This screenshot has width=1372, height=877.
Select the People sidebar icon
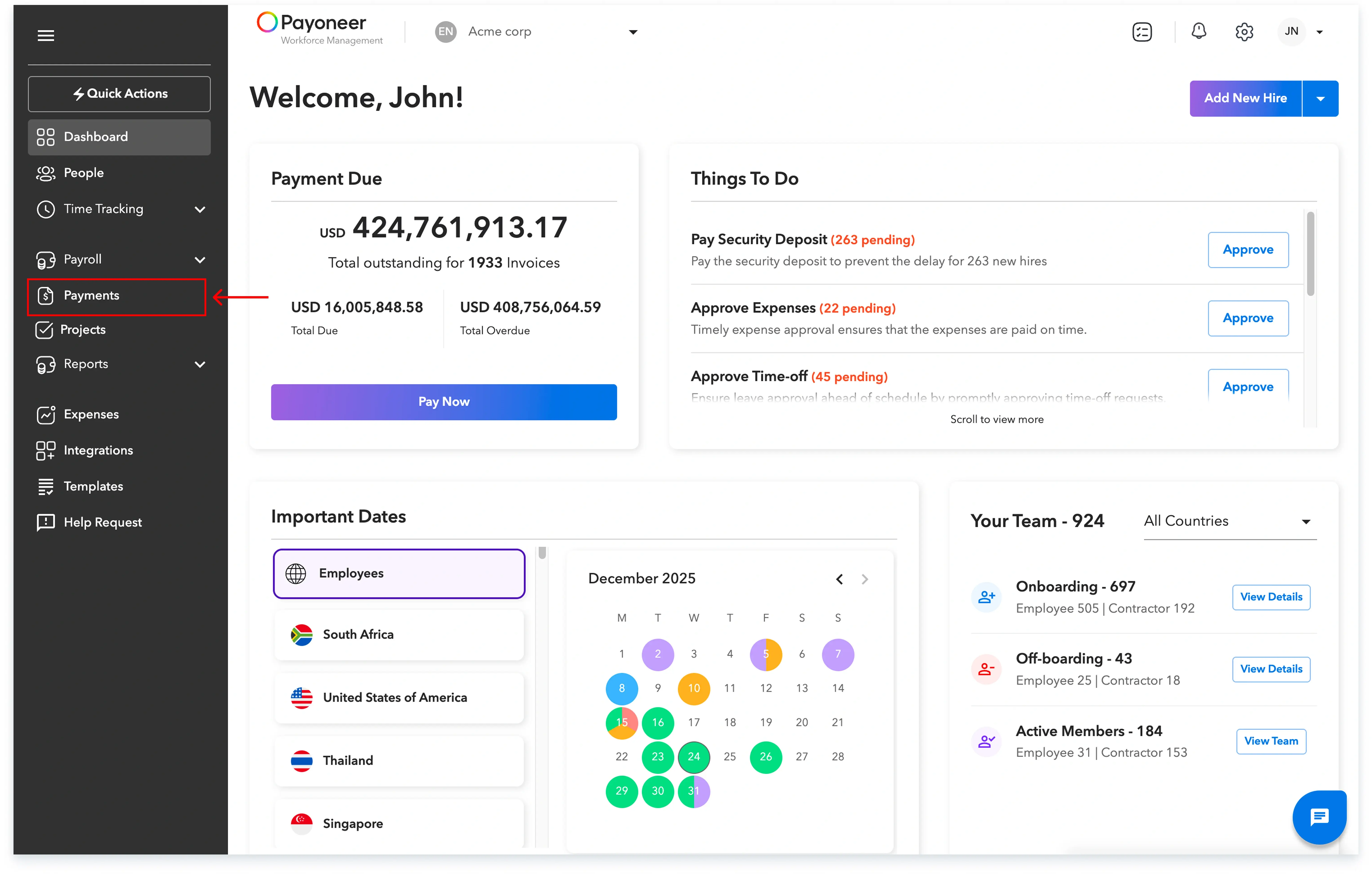click(x=84, y=173)
